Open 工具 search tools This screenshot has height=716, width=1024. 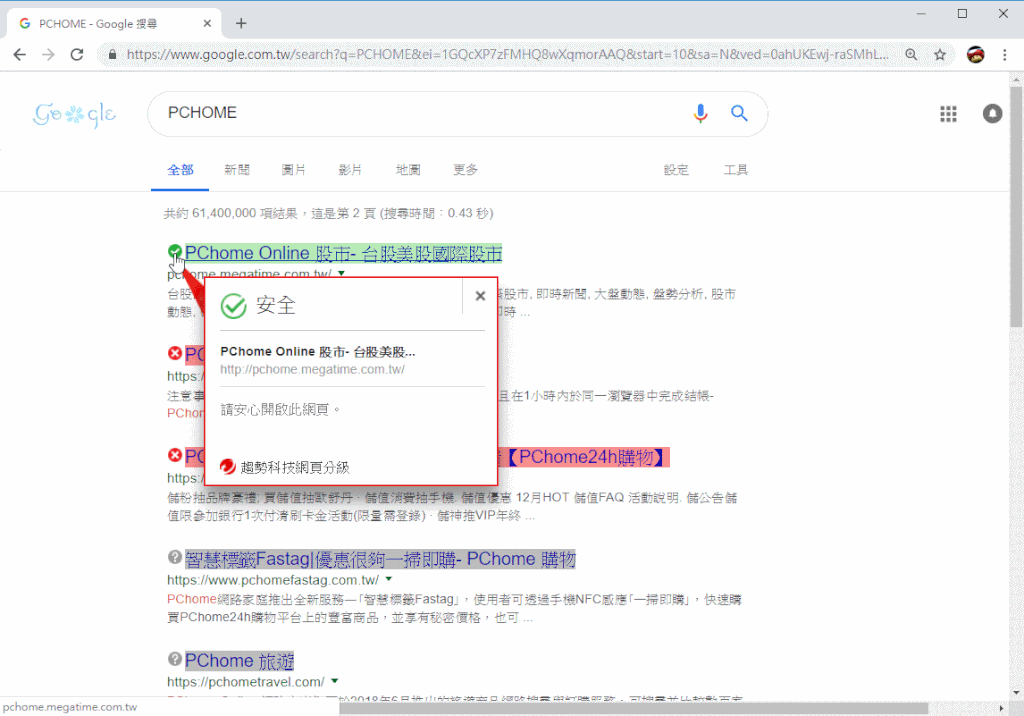click(x=735, y=170)
